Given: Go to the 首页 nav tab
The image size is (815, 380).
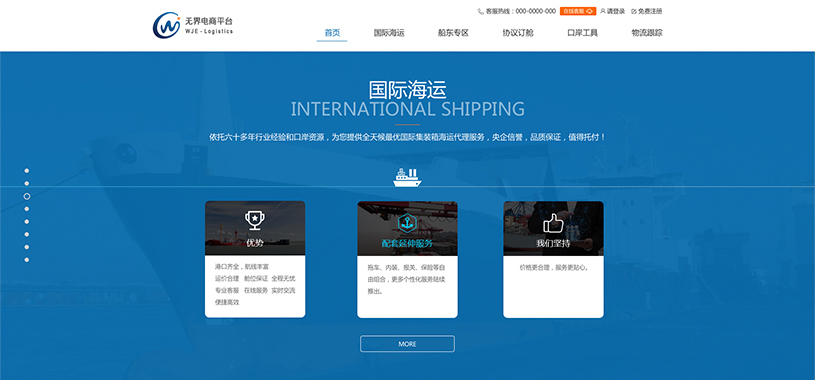Looking at the screenshot, I should pyautogui.click(x=332, y=33).
